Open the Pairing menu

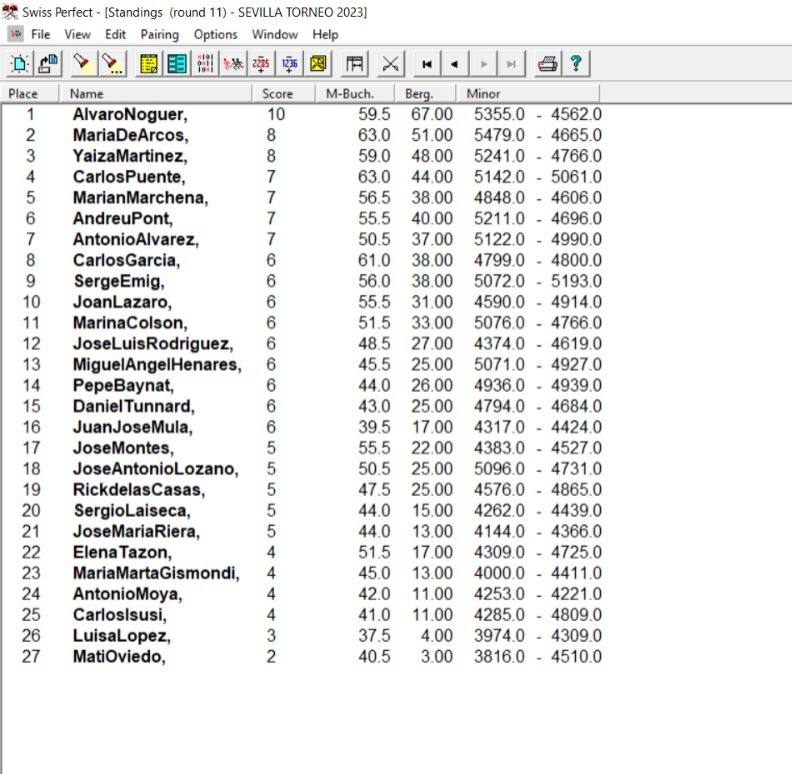click(160, 34)
